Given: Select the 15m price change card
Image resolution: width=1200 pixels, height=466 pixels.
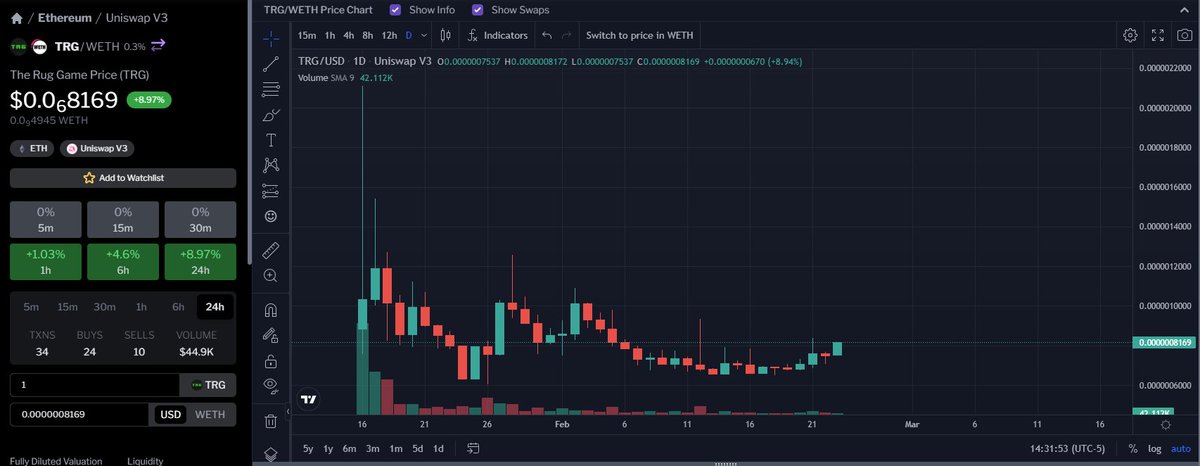Looking at the screenshot, I should click(x=123, y=219).
